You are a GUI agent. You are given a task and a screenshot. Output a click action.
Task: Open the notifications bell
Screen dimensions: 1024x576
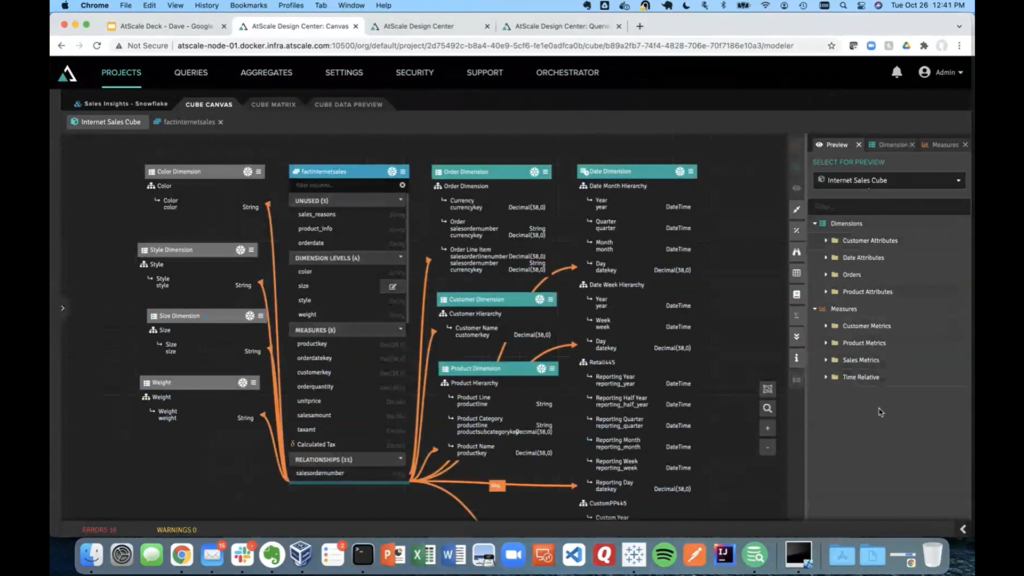pos(897,72)
